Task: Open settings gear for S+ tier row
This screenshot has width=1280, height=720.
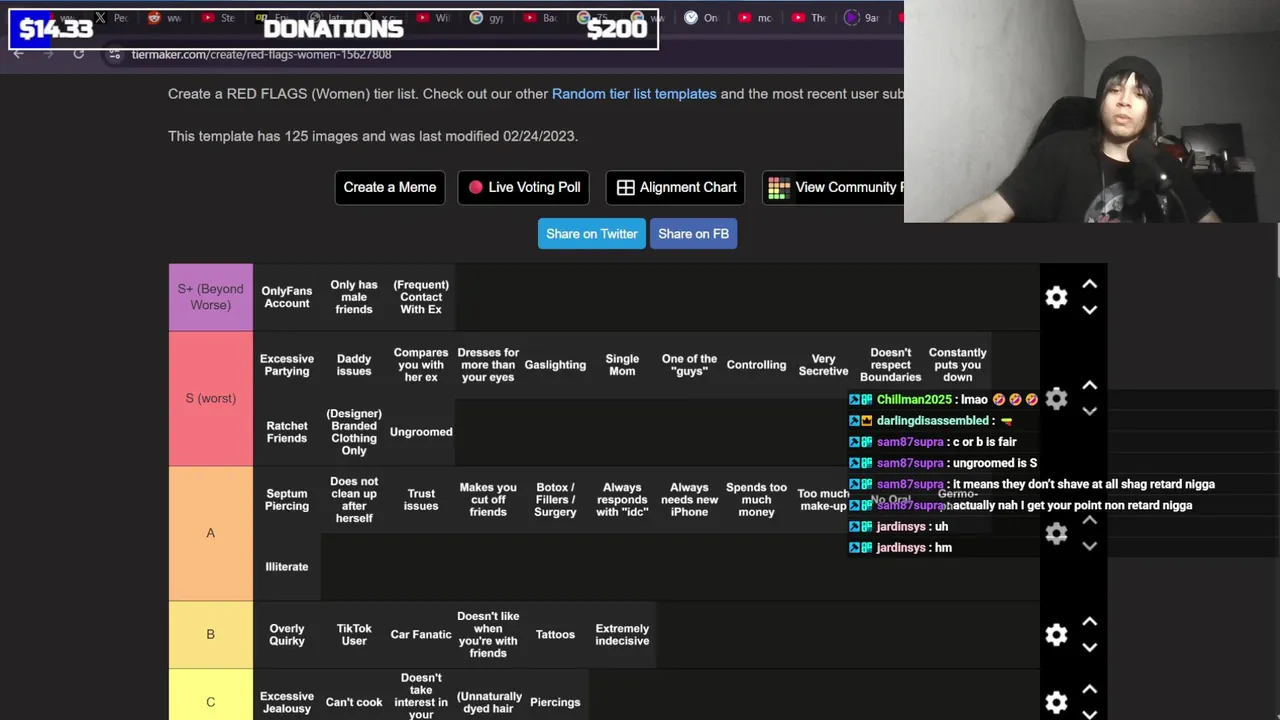Action: (1056, 297)
